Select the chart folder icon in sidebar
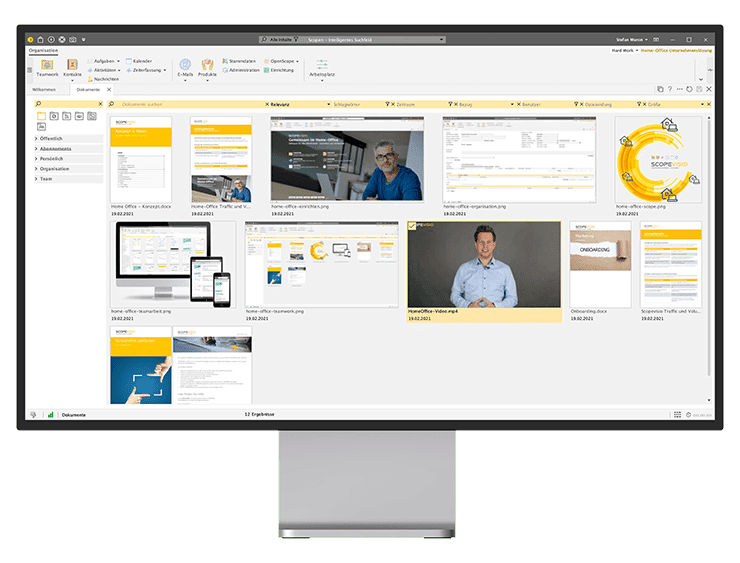Viewport: 740px width, 563px height. pos(41,126)
